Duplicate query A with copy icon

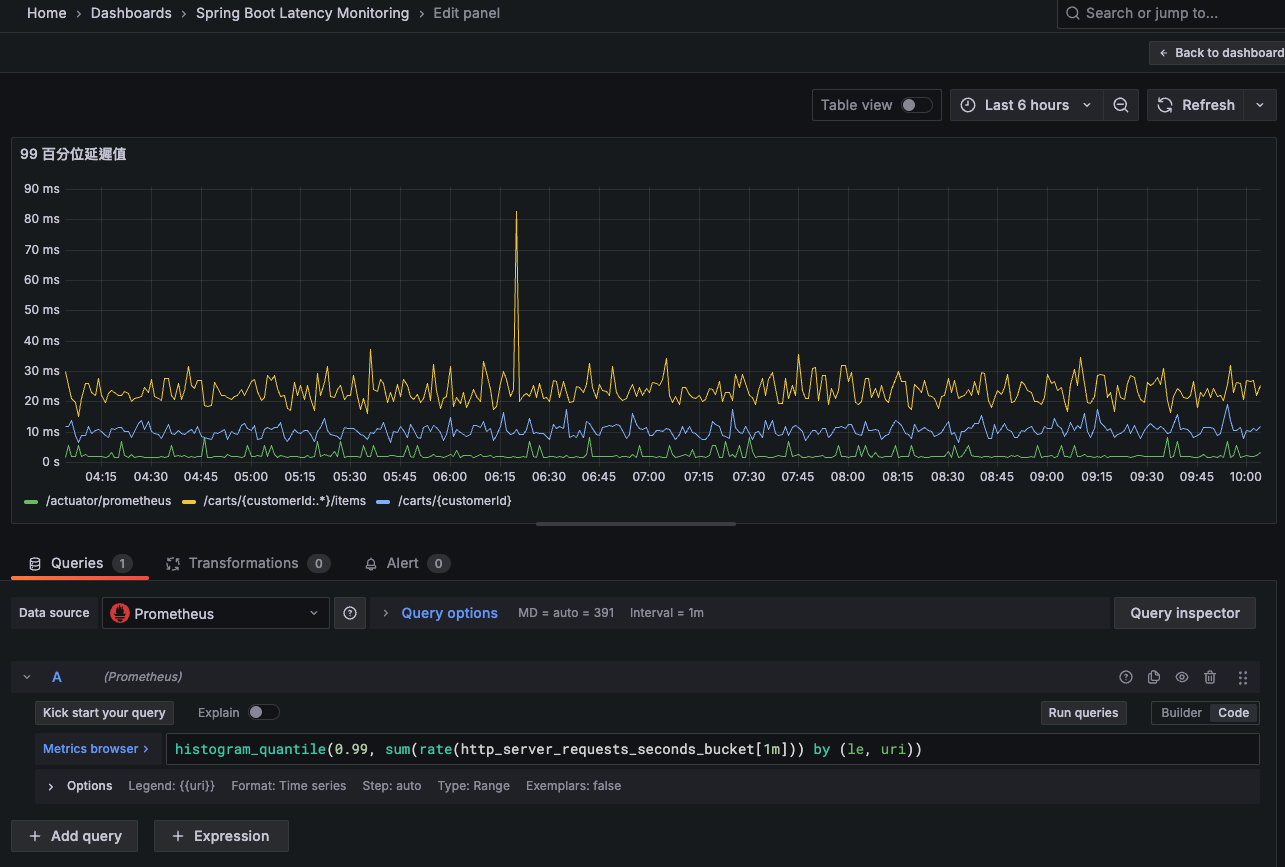[1154, 677]
